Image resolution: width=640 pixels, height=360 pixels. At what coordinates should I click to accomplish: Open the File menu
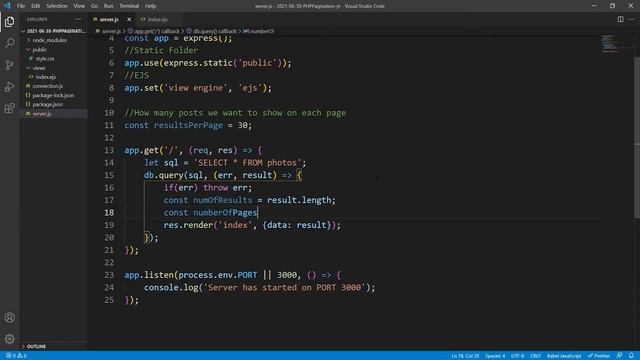click(x=21, y=6)
